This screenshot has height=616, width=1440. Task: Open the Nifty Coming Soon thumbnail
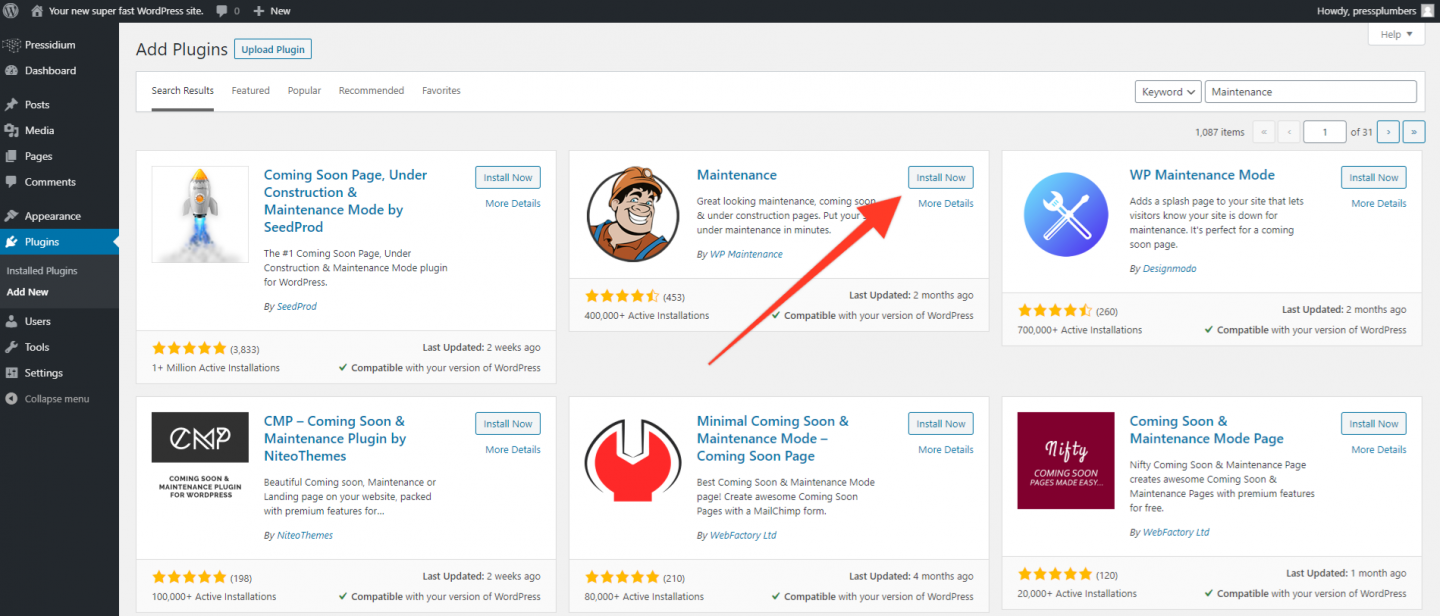click(1066, 460)
